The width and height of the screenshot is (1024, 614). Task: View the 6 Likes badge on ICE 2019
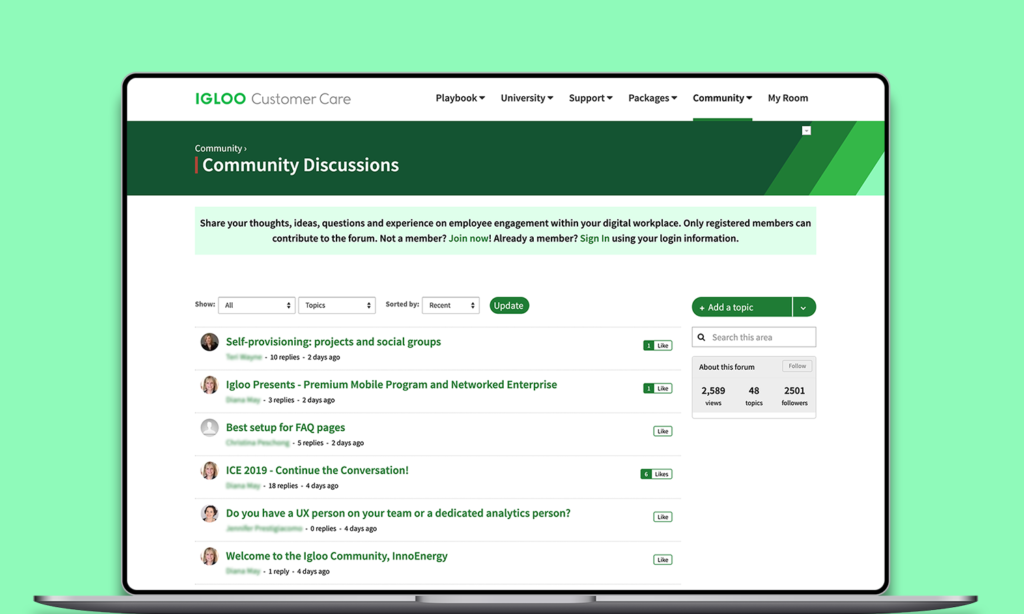(656, 473)
